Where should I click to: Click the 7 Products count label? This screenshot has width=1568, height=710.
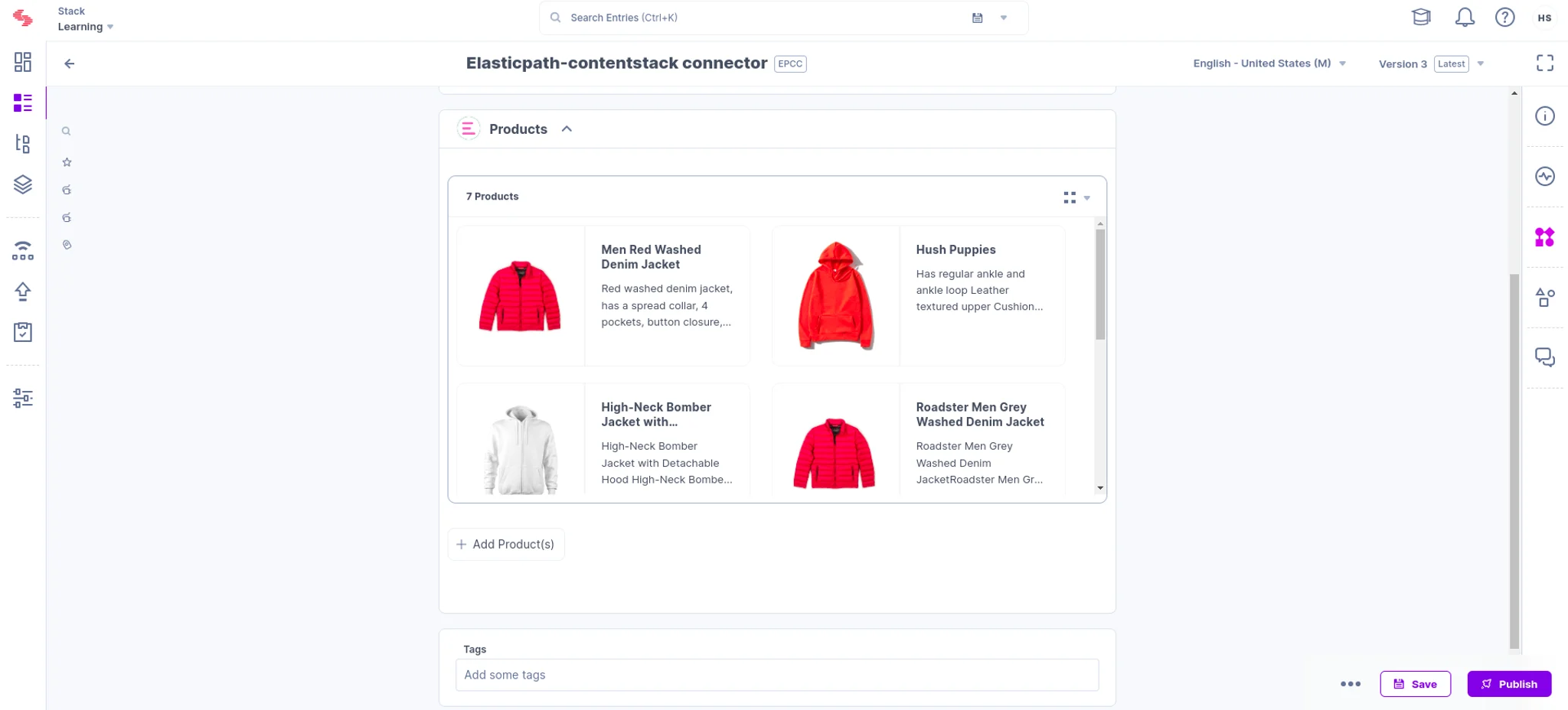(x=492, y=197)
